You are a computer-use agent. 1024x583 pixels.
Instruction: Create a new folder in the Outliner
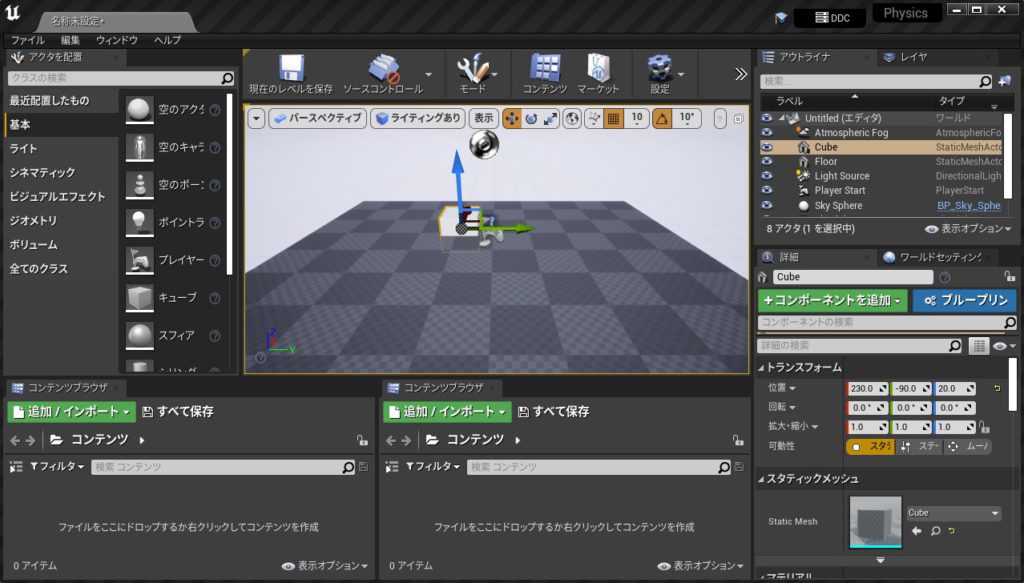click(1005, 81)
